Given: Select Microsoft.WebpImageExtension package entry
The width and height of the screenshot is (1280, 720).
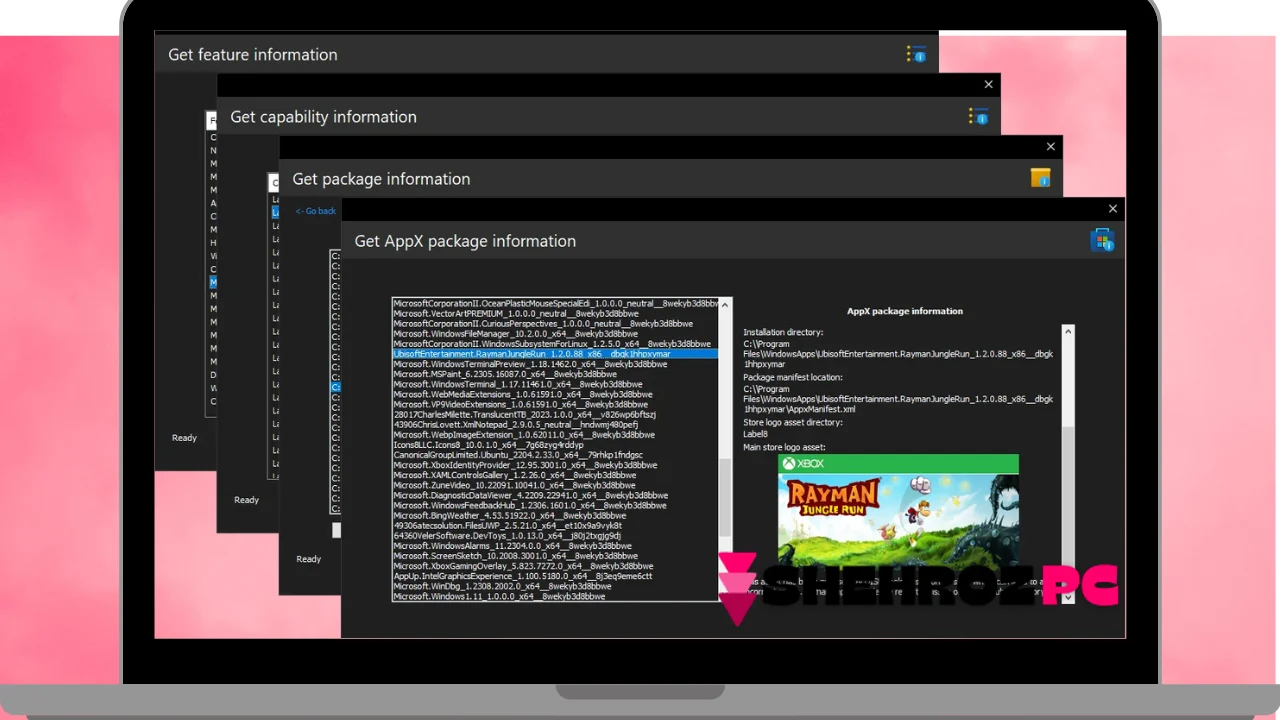Looking at the screenshot, I should click(x=555, y=435).
